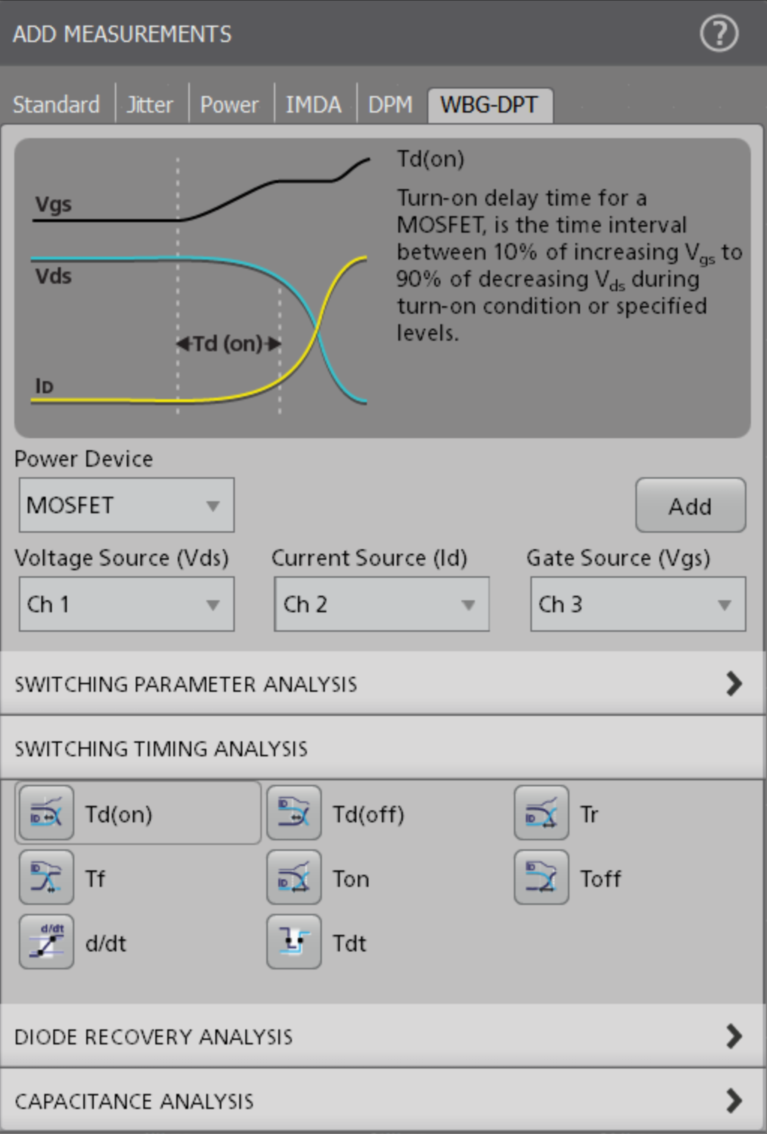This screenshot has width=767, height=1134.
Task: Choose the Td(off) measurement icon
Action: click(x=294, y=814)
